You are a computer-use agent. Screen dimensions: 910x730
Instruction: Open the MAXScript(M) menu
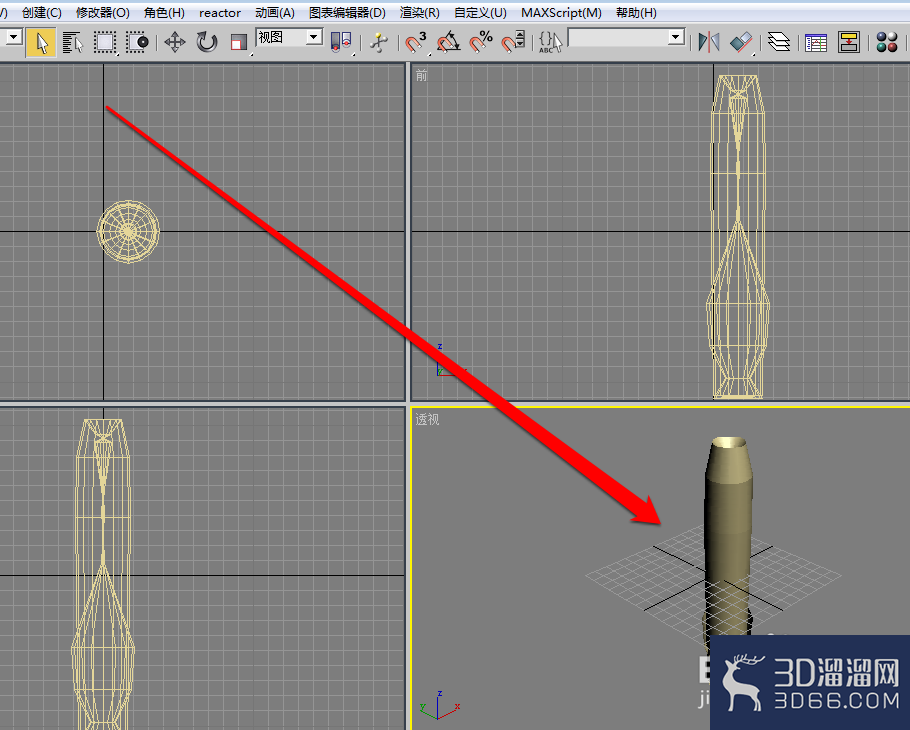tap(561, 13)
